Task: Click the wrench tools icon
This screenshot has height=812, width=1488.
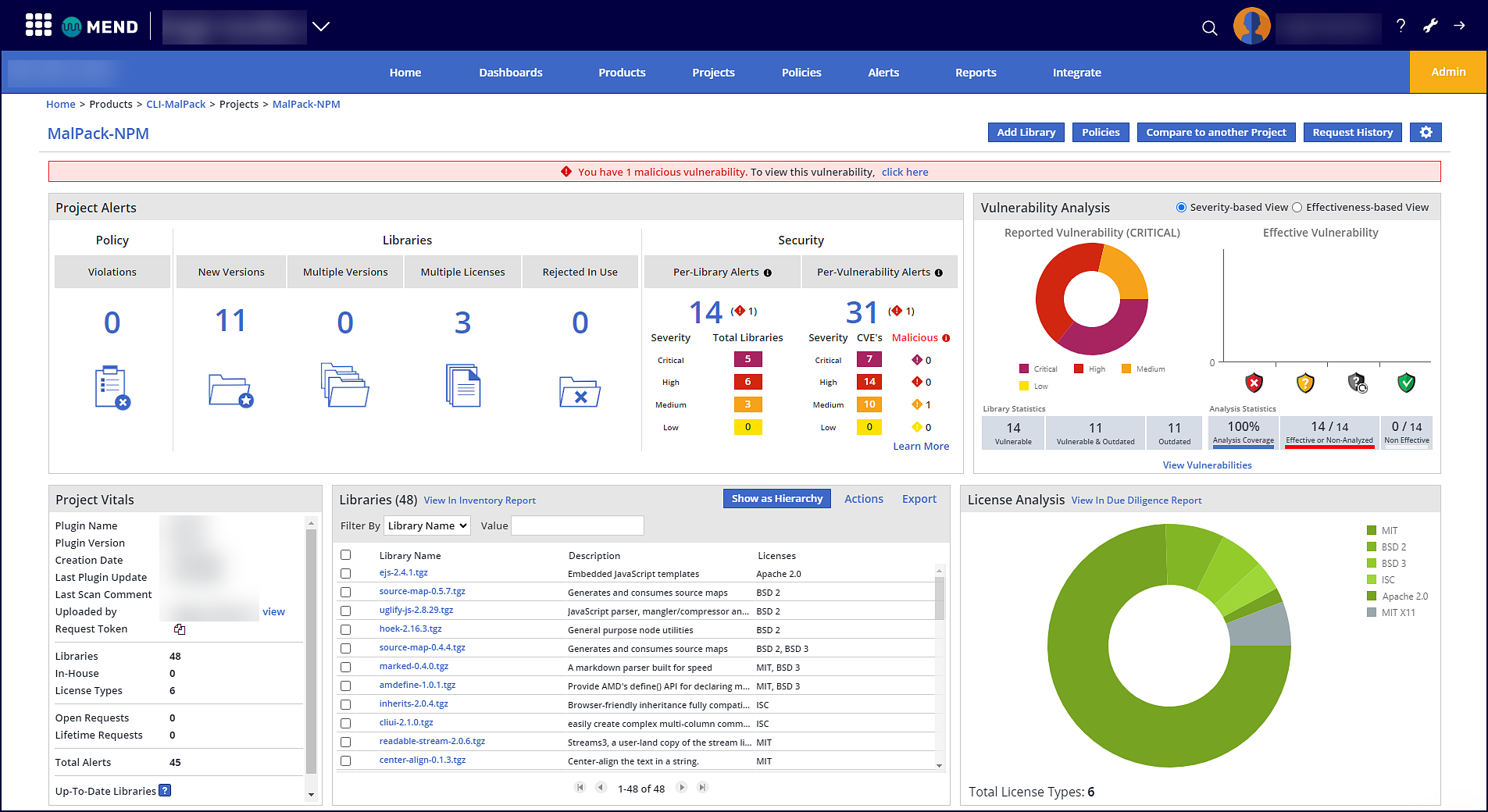Action: [x=1430, y=26]
